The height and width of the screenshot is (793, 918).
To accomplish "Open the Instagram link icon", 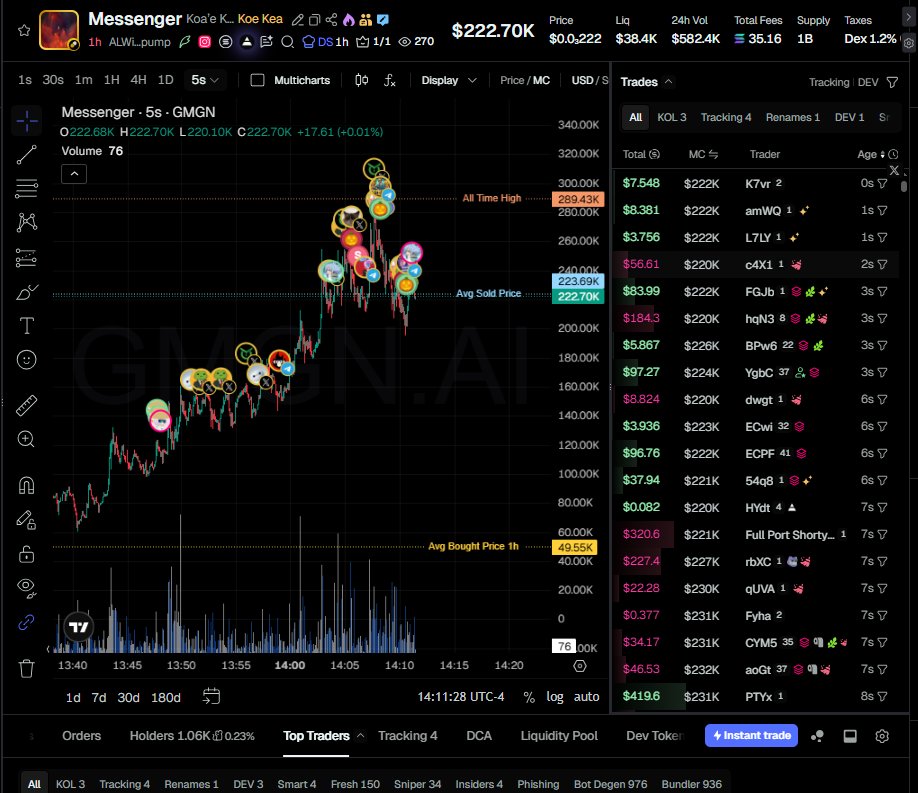I will coord(204,42).
